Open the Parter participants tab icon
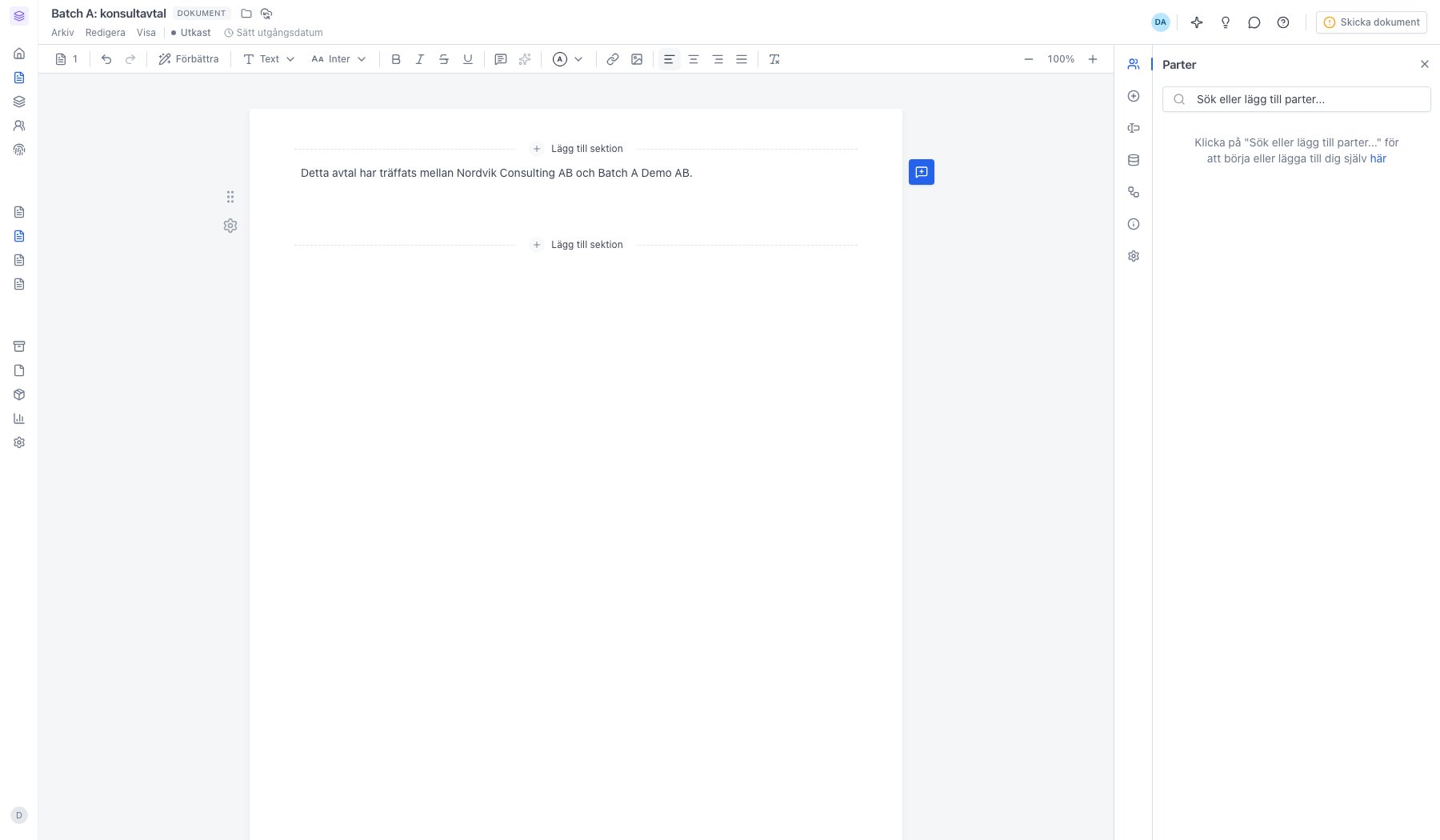 pos(1134,64)
